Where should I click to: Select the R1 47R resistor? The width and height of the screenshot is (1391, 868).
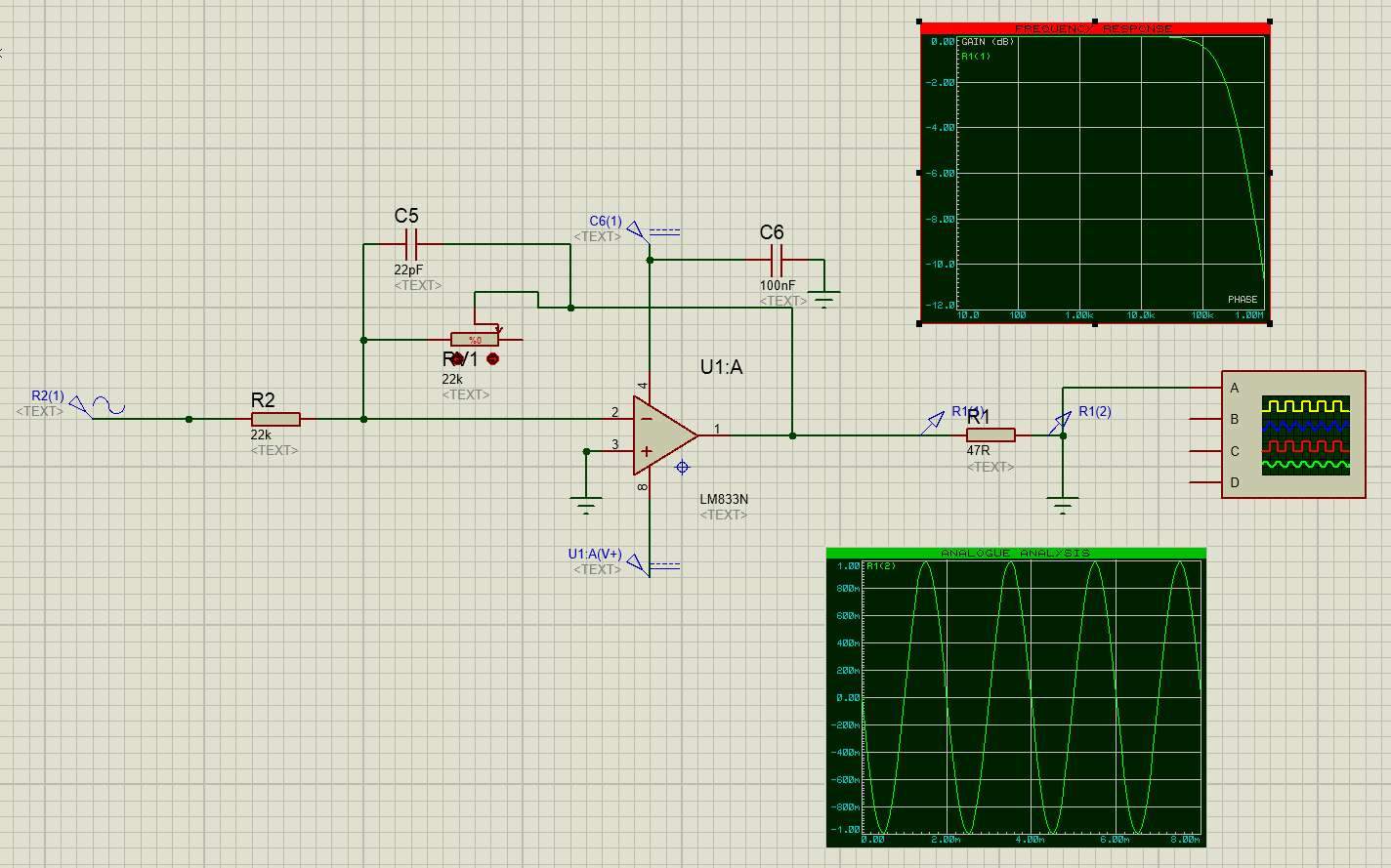tap(991, 435)
